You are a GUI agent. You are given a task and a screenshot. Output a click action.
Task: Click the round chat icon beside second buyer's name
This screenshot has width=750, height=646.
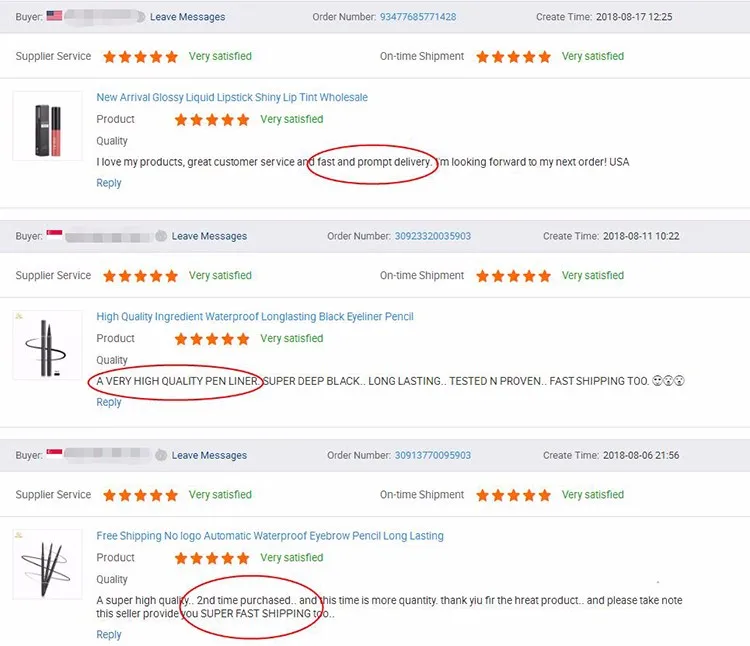161,236
